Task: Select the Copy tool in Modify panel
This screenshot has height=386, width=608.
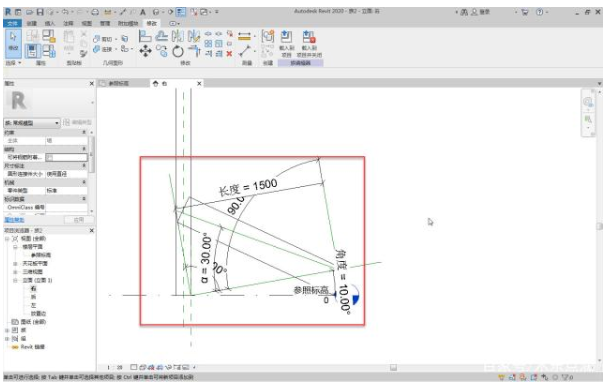Action: click(161, 51)
